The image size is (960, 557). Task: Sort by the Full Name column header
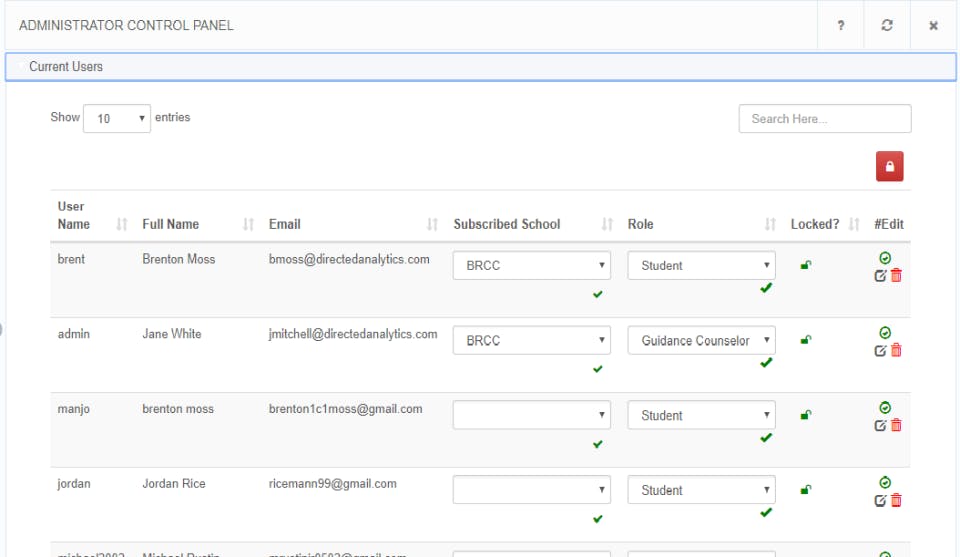tap(171, 224)
